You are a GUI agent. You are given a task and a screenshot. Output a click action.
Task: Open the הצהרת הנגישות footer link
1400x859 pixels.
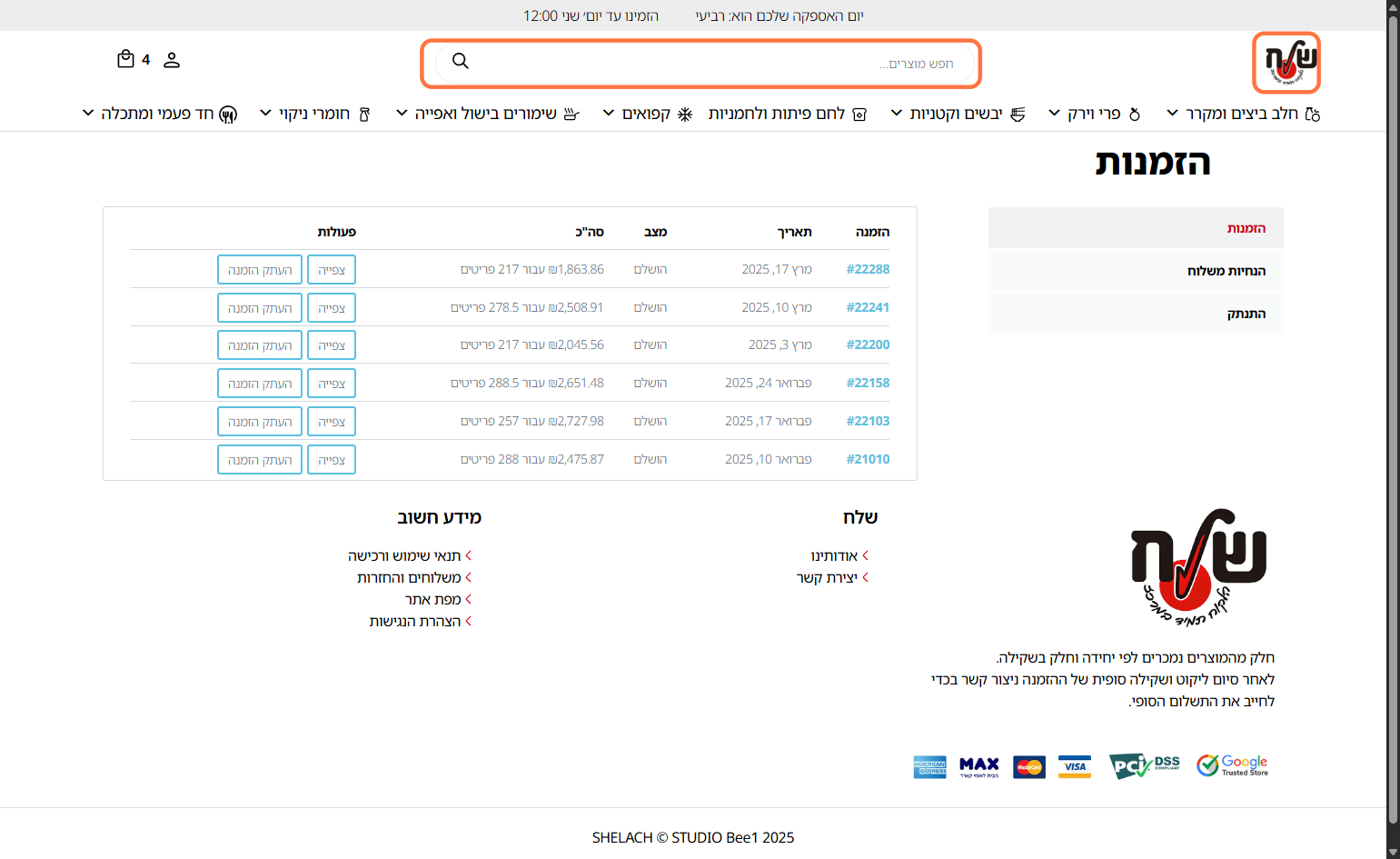[415, 621]
